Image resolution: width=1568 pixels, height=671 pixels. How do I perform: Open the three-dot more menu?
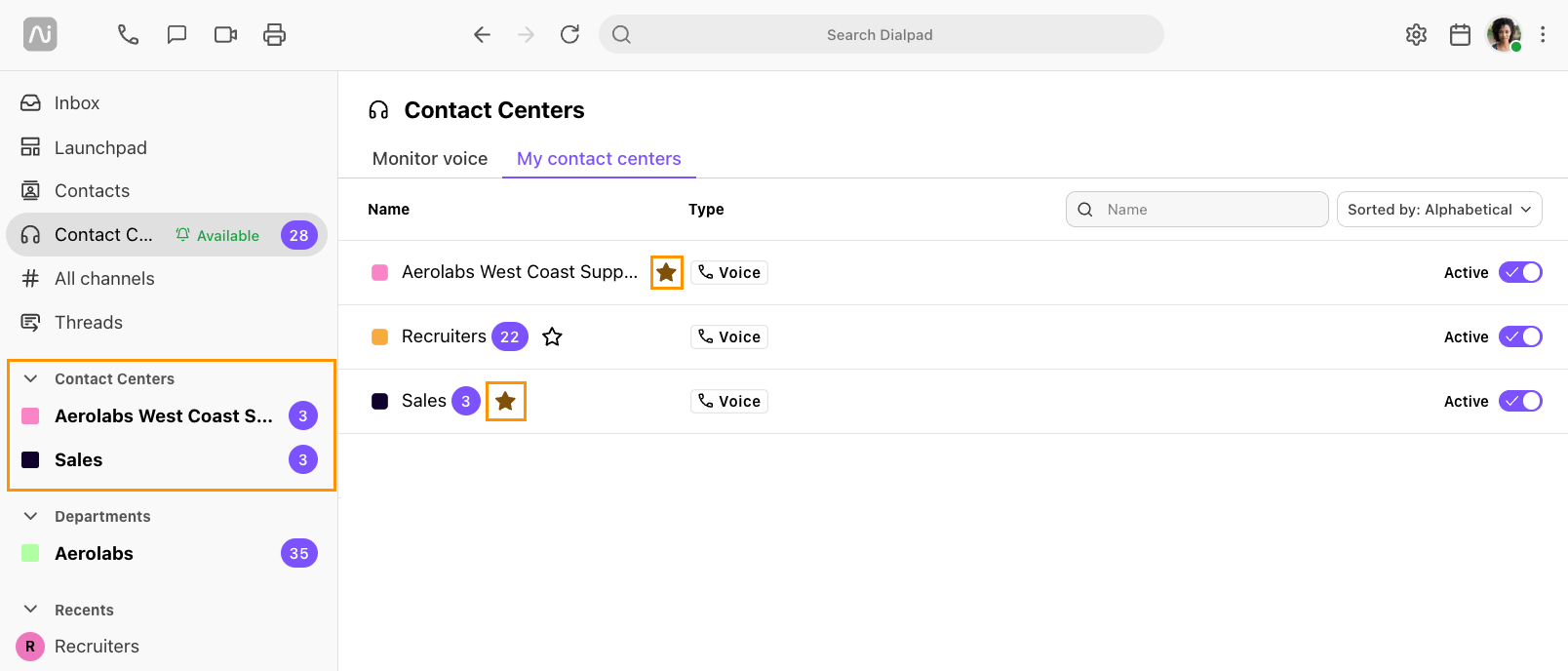coord(1543,35)
